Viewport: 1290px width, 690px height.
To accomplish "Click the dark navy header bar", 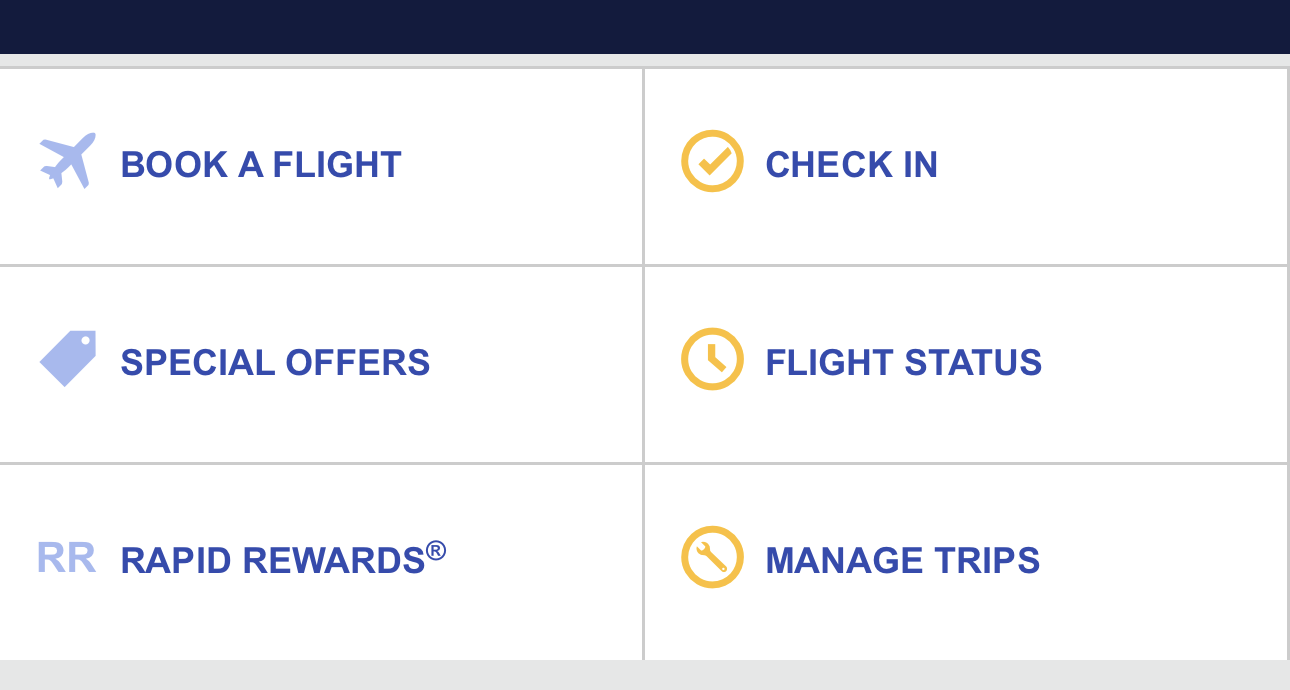I will click(x=645, y=27).
